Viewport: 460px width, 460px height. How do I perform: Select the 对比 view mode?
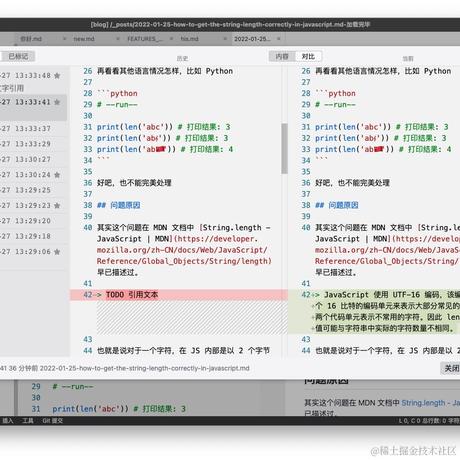click(x=308, y=56)
